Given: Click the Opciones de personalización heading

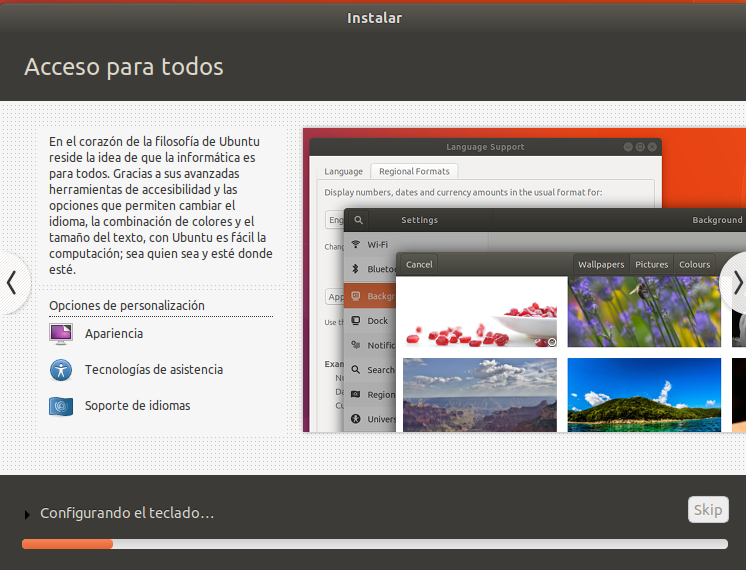Looking at the screenshot, I should pos(127,305).
